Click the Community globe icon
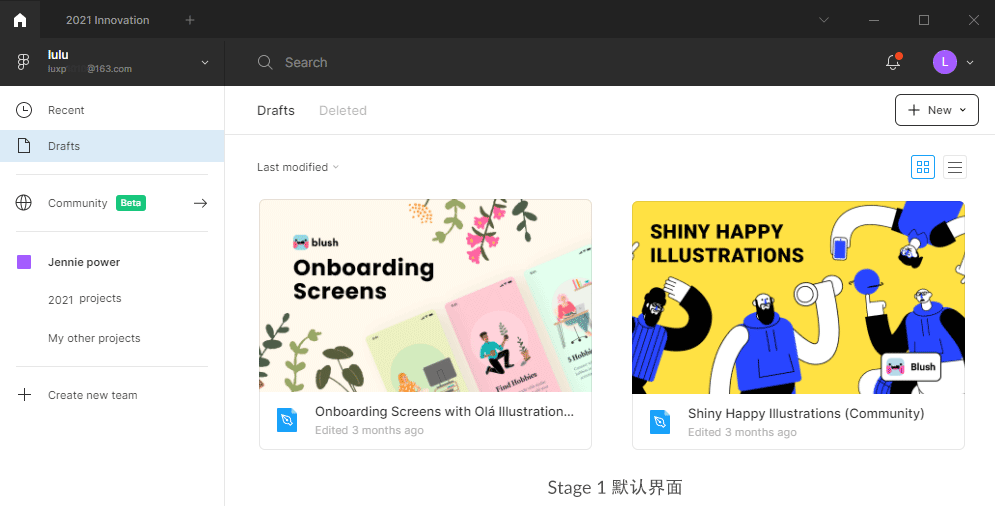 point(23,203)
